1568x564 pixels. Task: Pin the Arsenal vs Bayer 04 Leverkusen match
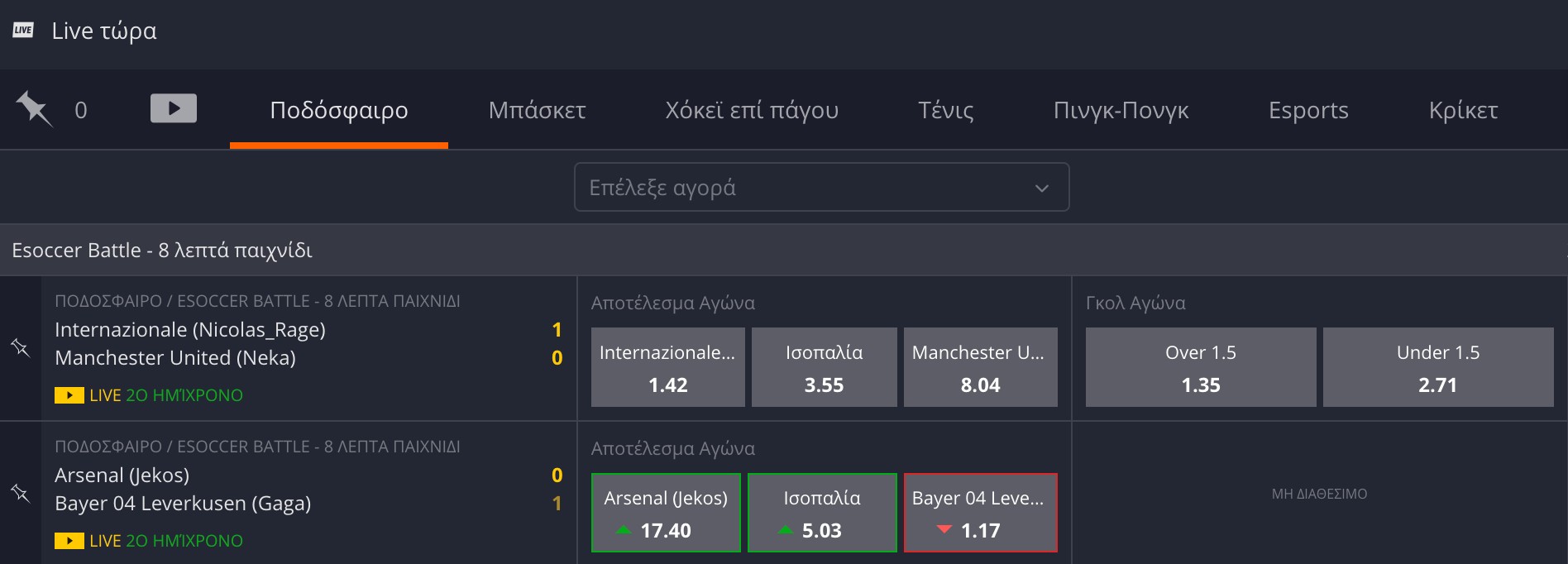click(20, 494)
